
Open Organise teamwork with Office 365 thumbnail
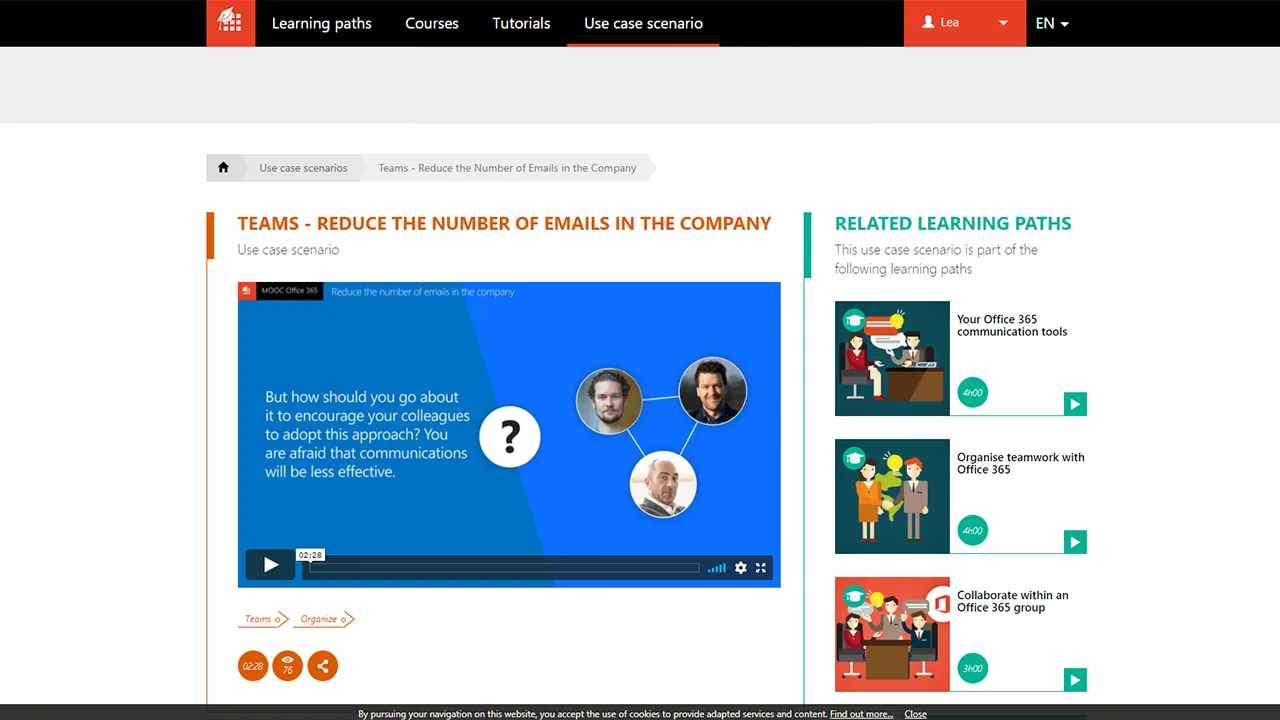tap(892, 496)
